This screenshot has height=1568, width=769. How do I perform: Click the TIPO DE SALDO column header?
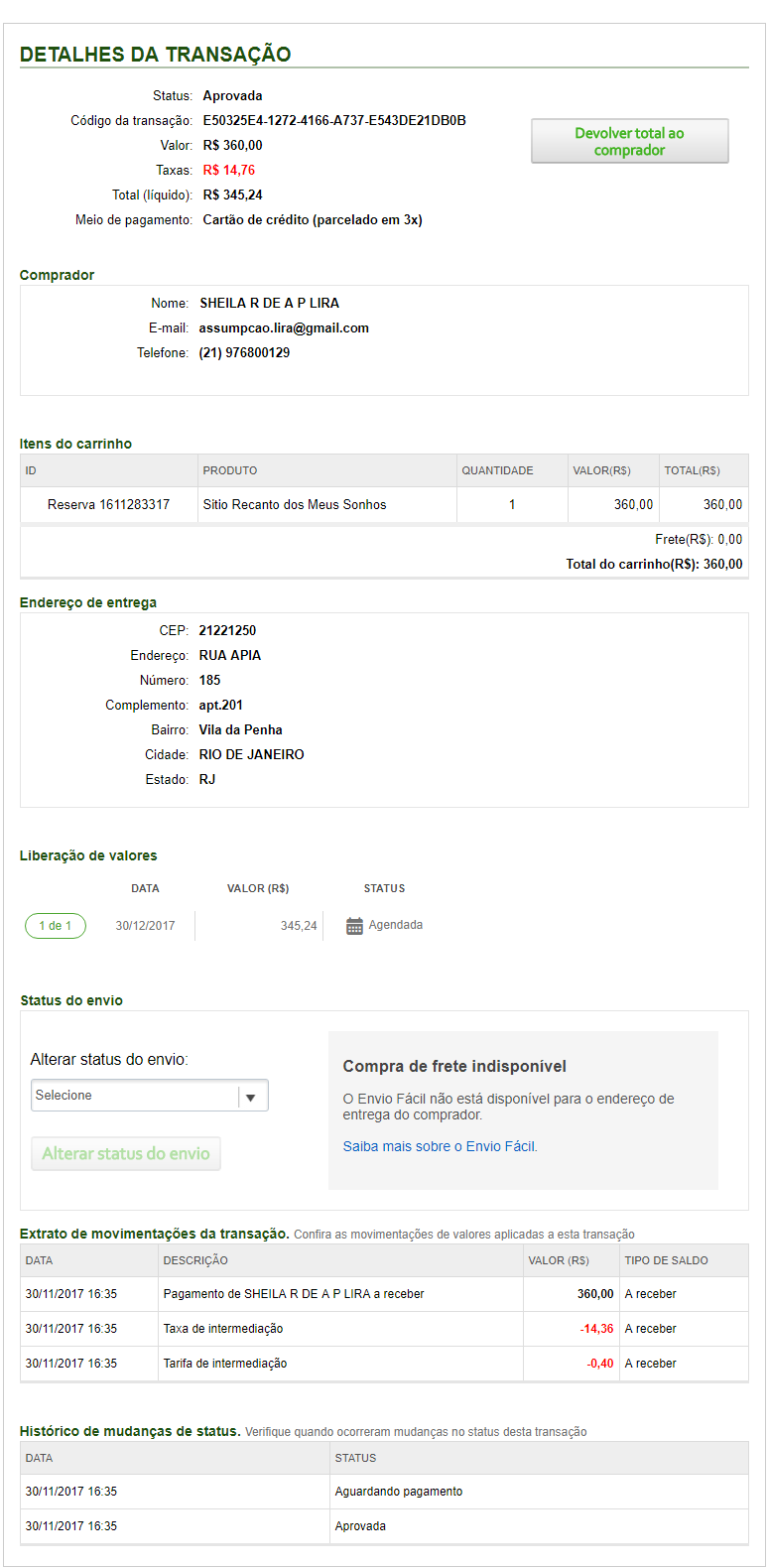666,1260
